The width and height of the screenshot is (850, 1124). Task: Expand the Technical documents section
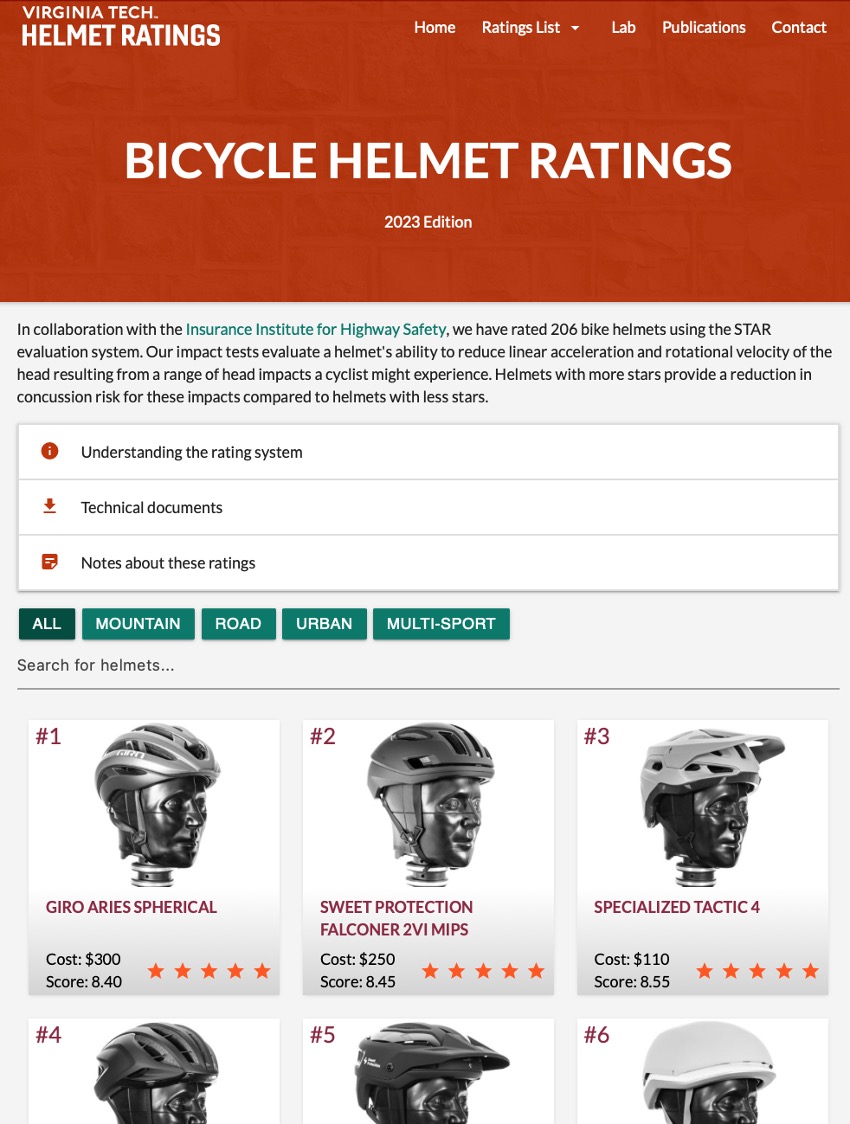(x=428, y=508)
